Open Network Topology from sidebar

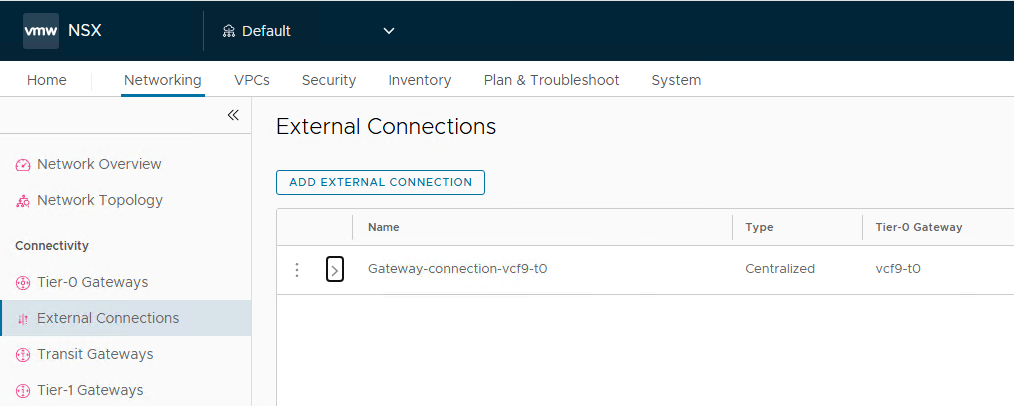pyautogui.click(x=99, y=200)
